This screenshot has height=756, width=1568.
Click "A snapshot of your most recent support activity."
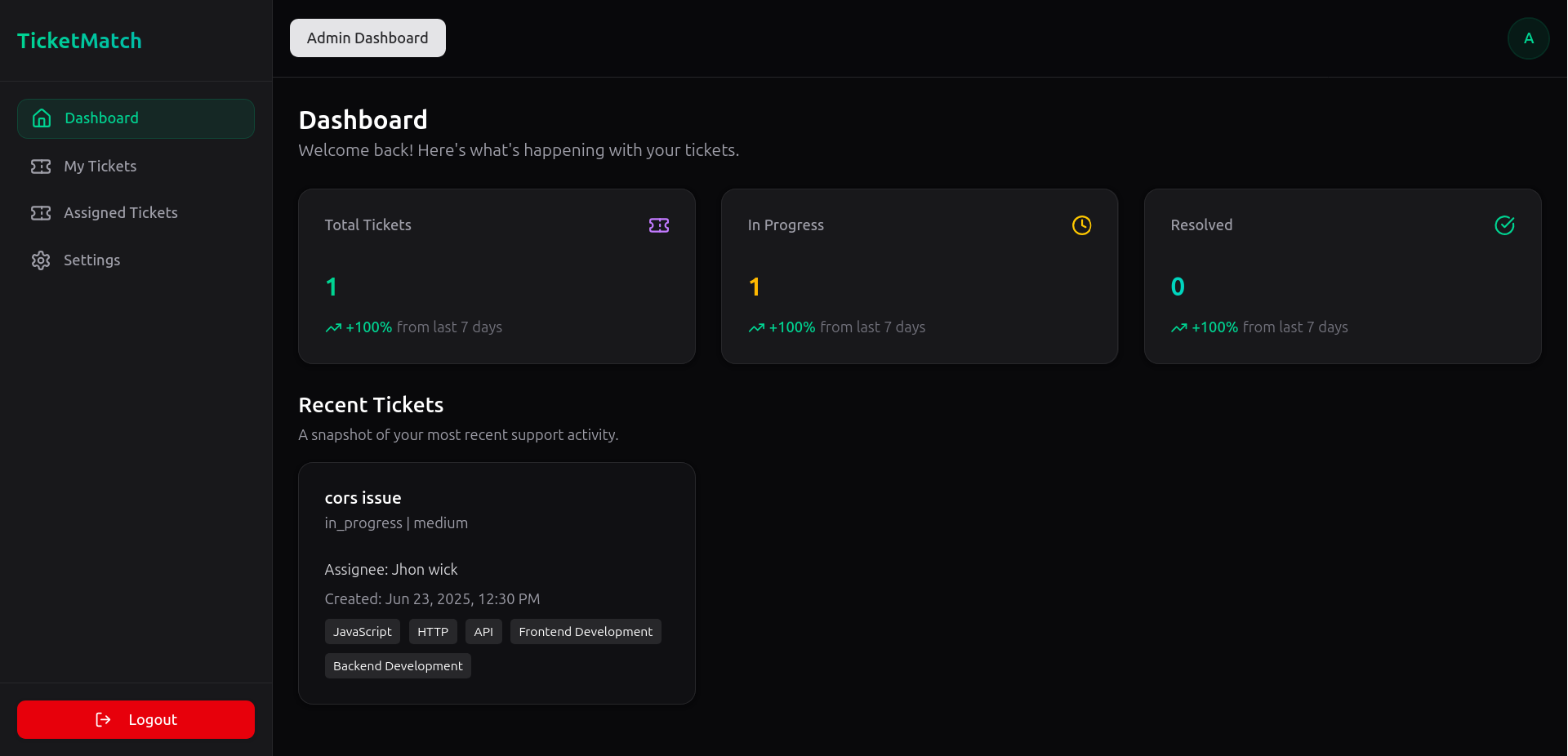coord(458,435)
